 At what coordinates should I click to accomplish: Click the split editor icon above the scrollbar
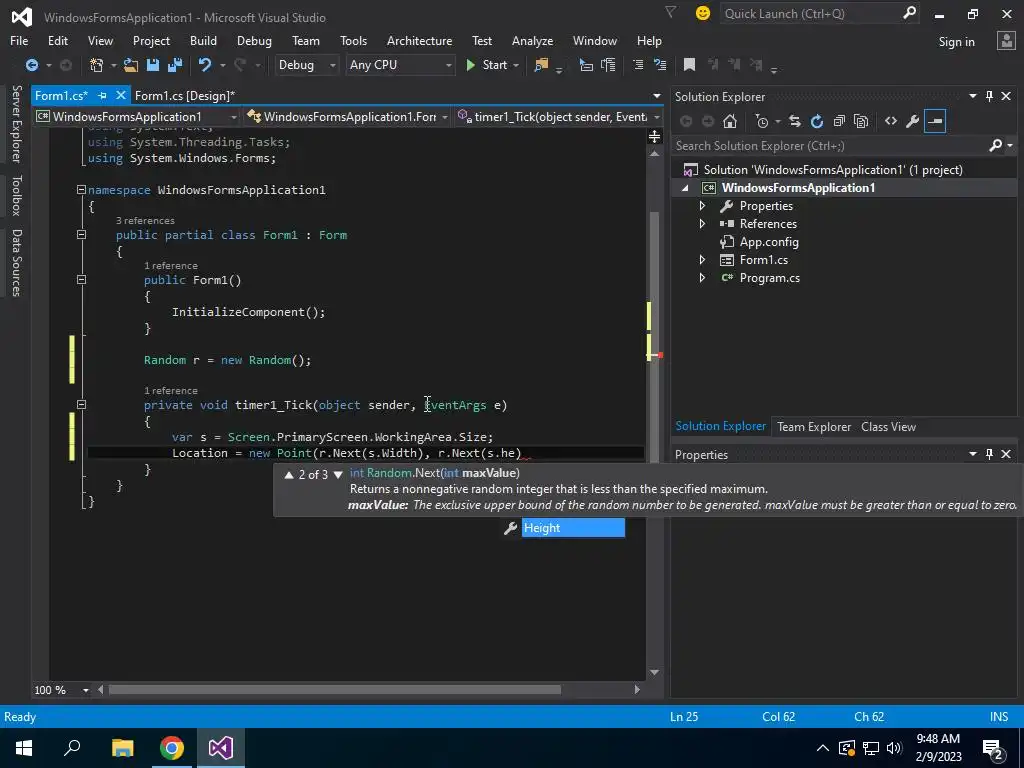tap(654, 136)
